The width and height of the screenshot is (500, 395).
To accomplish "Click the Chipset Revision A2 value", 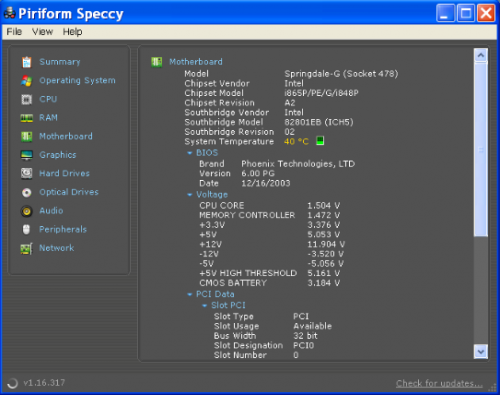I will coord(290,103).
